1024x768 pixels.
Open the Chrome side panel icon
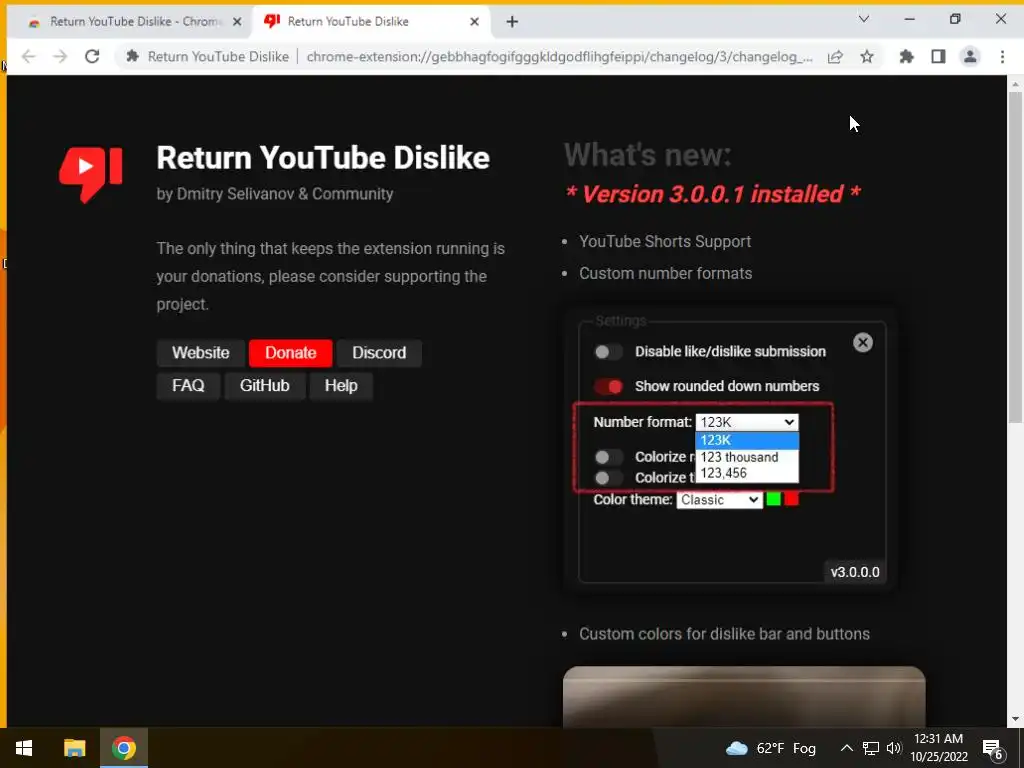(x=938, y=57)
